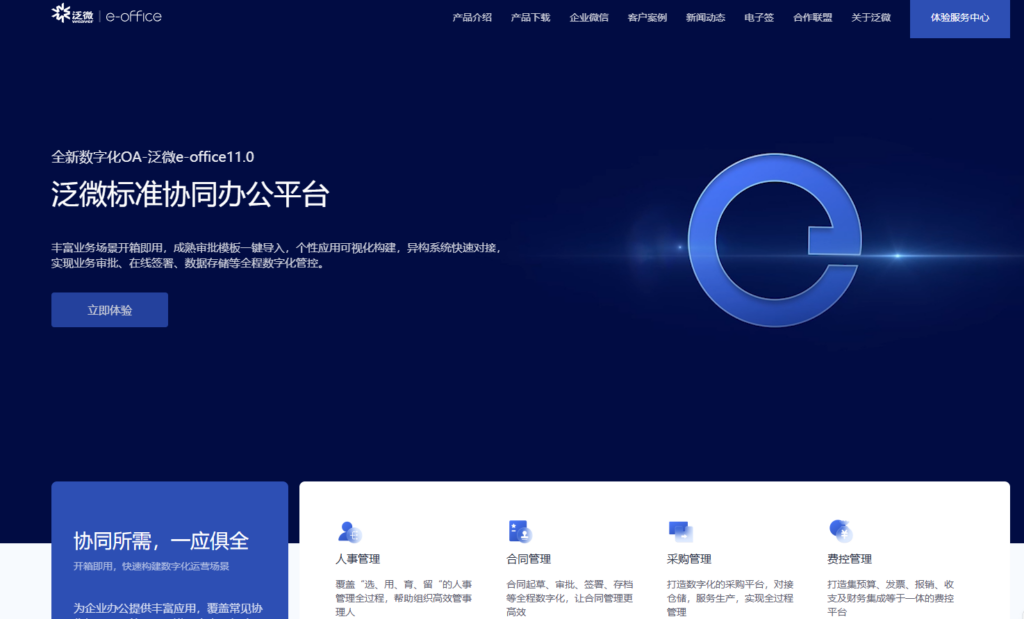Click the e-office wordmark beside the logo
This screenshot has width=1024, height=619.
tap(132, 14)
